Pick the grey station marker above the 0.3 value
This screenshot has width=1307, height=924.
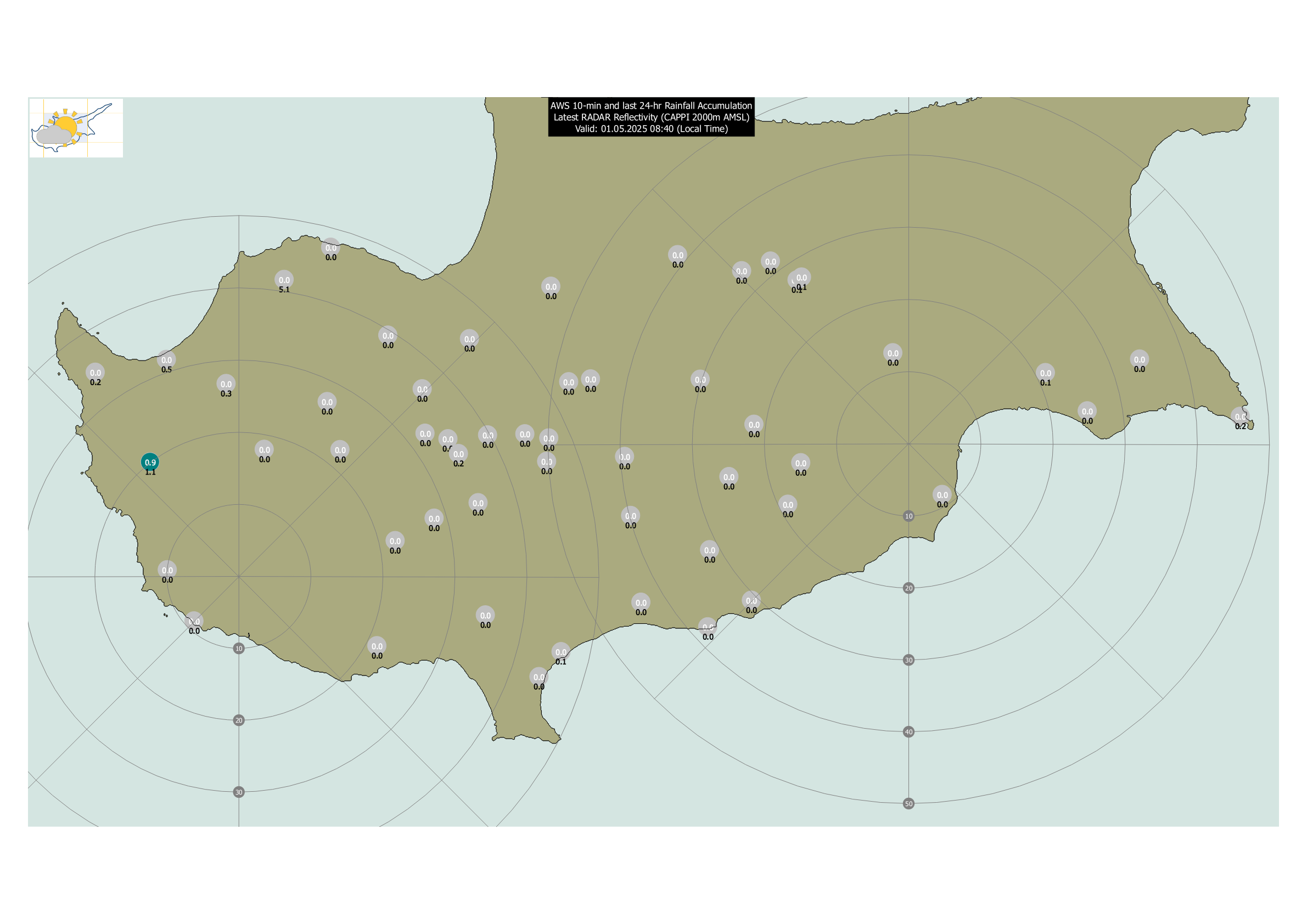coord(226,384)
